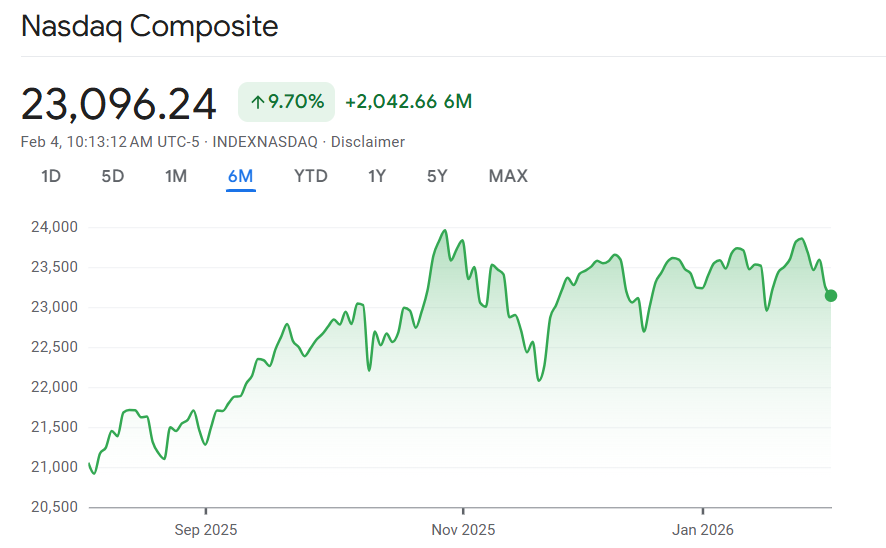Select the 1D time range tab
The height and width of the screenshot is (548, 886).
51,176
